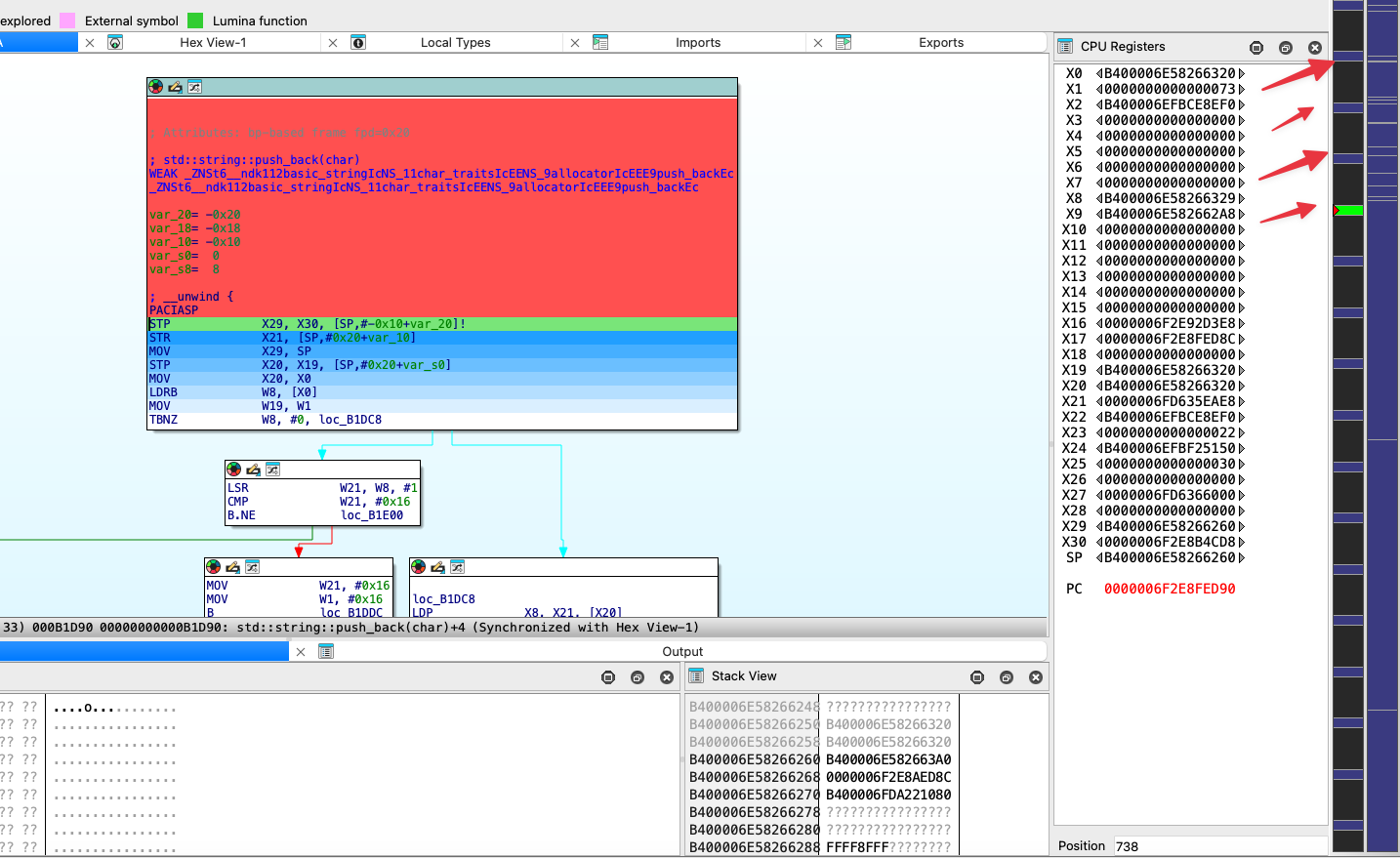1400x858 pixels.
Task: Select stack value B400006FDA221080
Action: [x=888, y=795]
